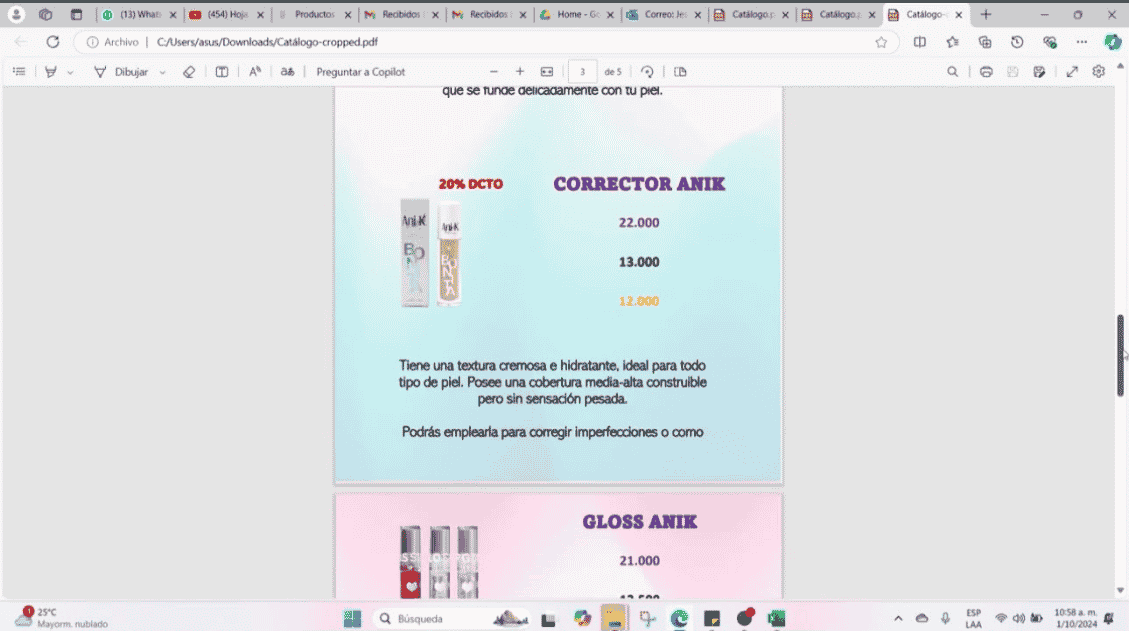Add this page to favorites star
Image resolution: width=1129 pixels, height=631 pixels.
(x=881, y=42)
